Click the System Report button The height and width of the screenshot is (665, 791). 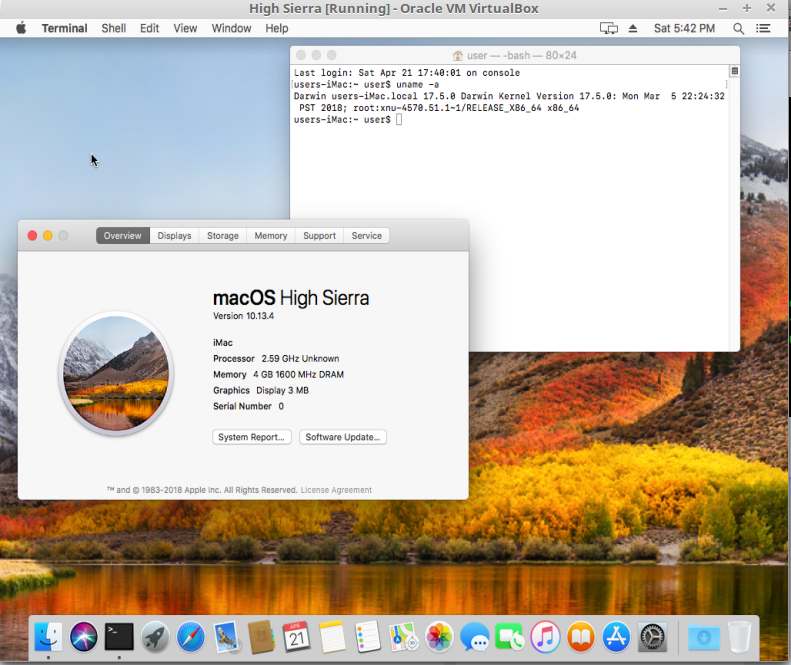[x=252, y=437]
